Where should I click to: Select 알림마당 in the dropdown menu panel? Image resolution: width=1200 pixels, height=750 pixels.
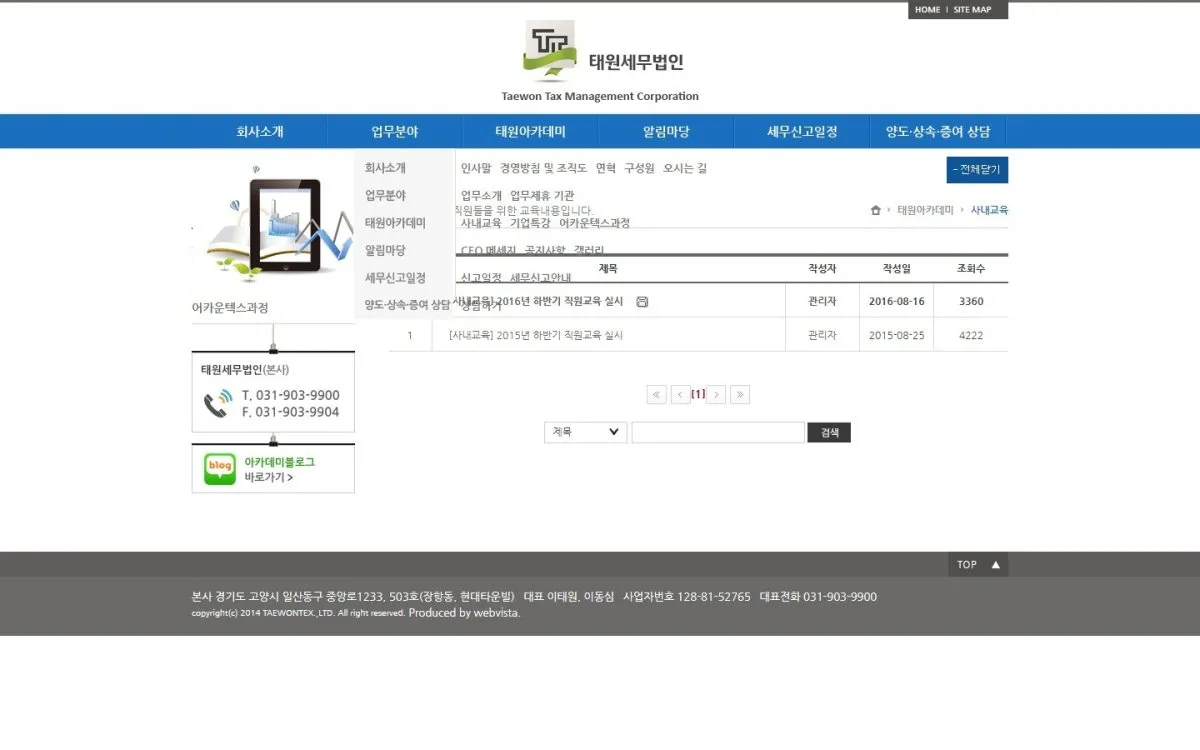pos(385,250)
